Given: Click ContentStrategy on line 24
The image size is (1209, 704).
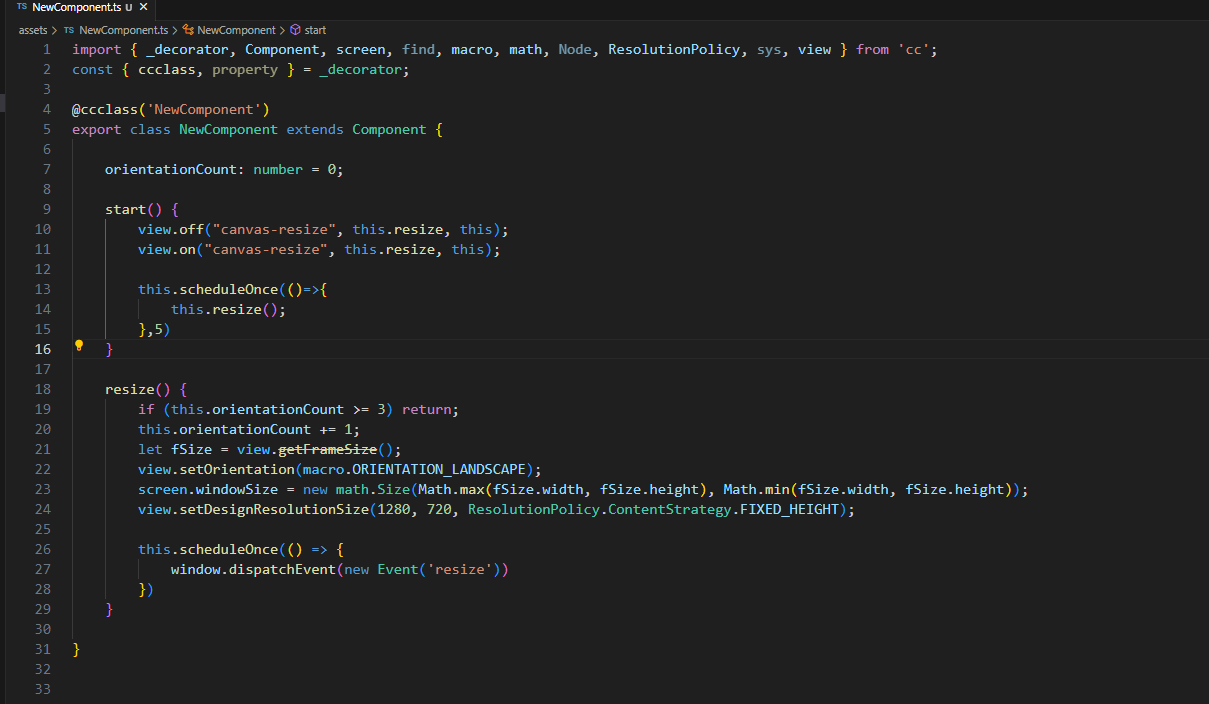Looking at the screenshot, I should [670, 509].
